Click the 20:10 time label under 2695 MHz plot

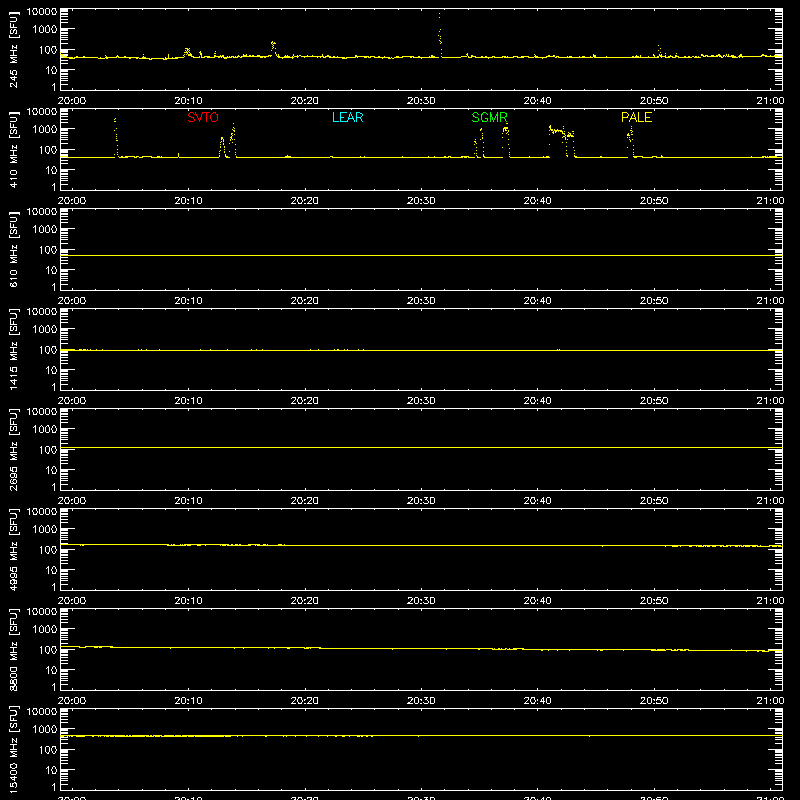click(188, 501)
